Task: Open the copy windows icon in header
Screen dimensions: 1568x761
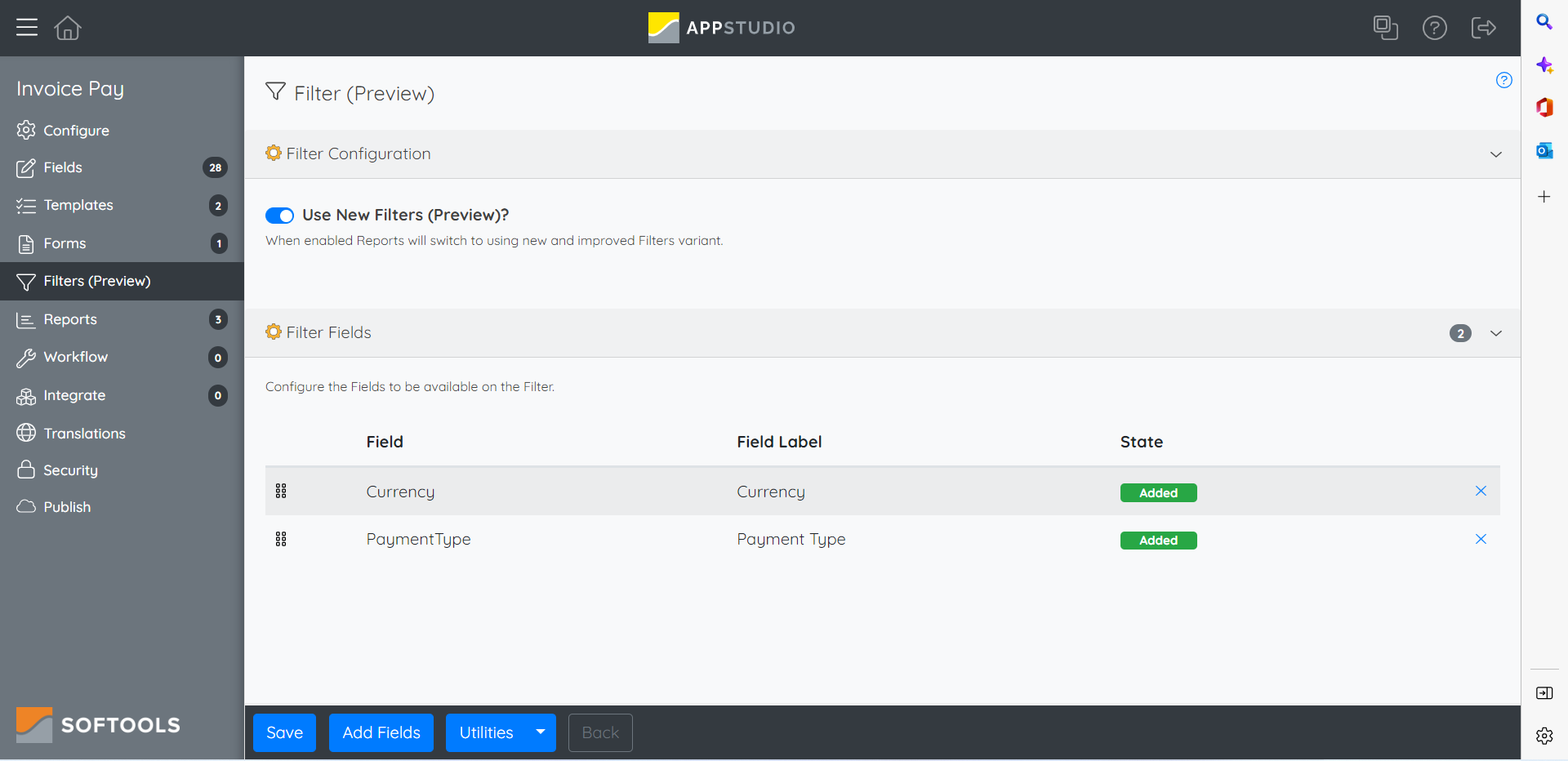Action: coord(1385,28)
